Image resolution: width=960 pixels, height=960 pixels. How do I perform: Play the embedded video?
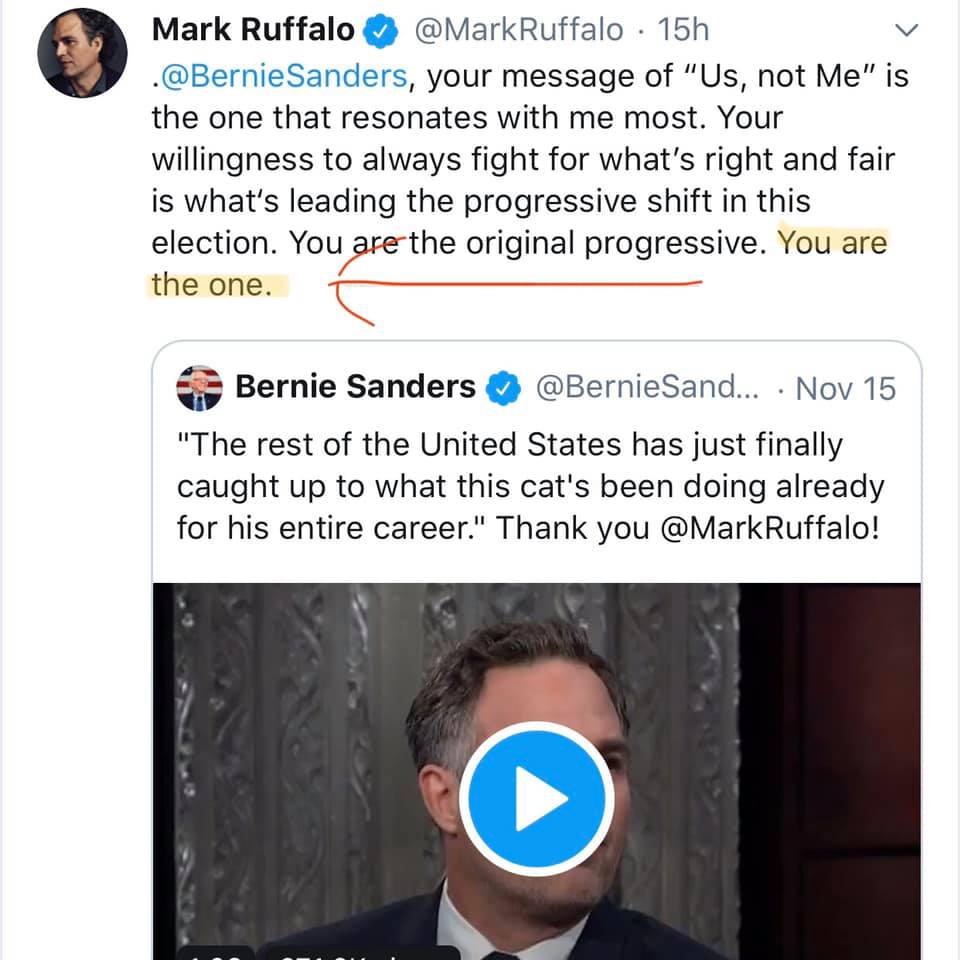click(535, 797)
